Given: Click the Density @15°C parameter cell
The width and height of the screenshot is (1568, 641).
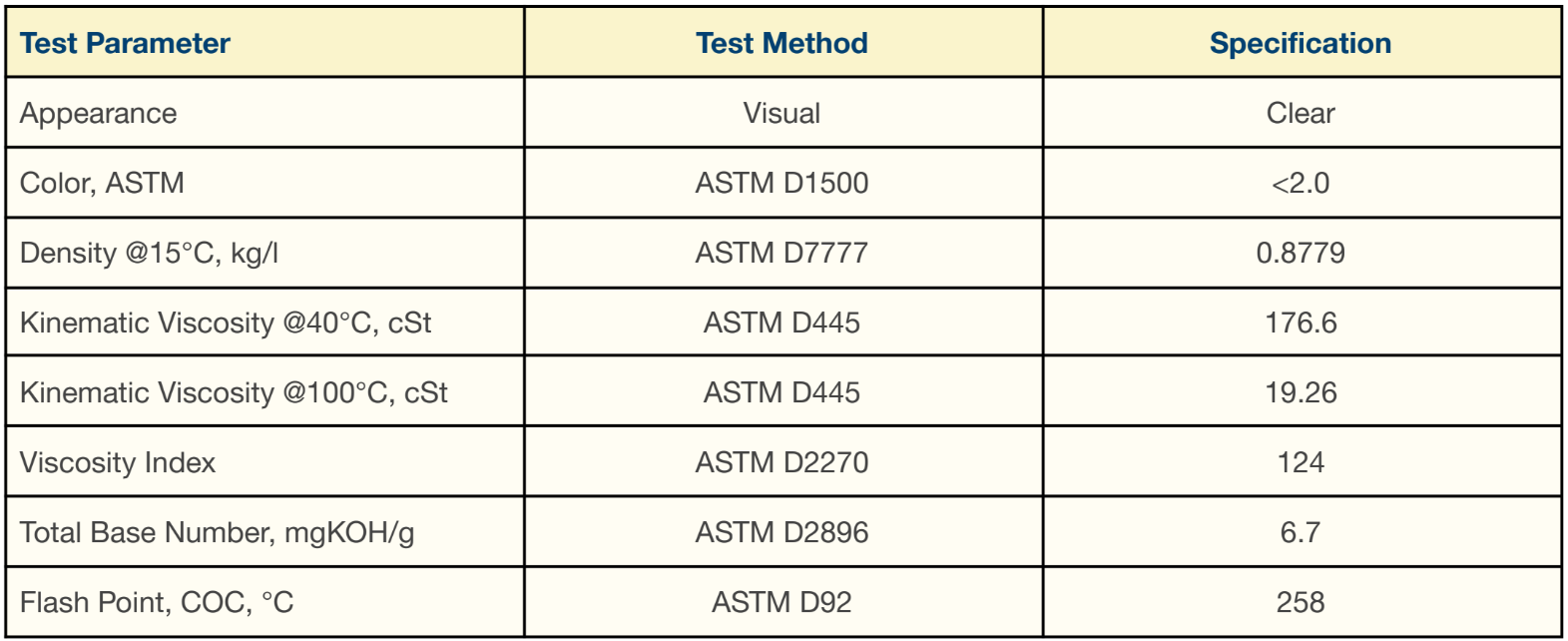Looking at the screenshot, I should tap(149, 254).
